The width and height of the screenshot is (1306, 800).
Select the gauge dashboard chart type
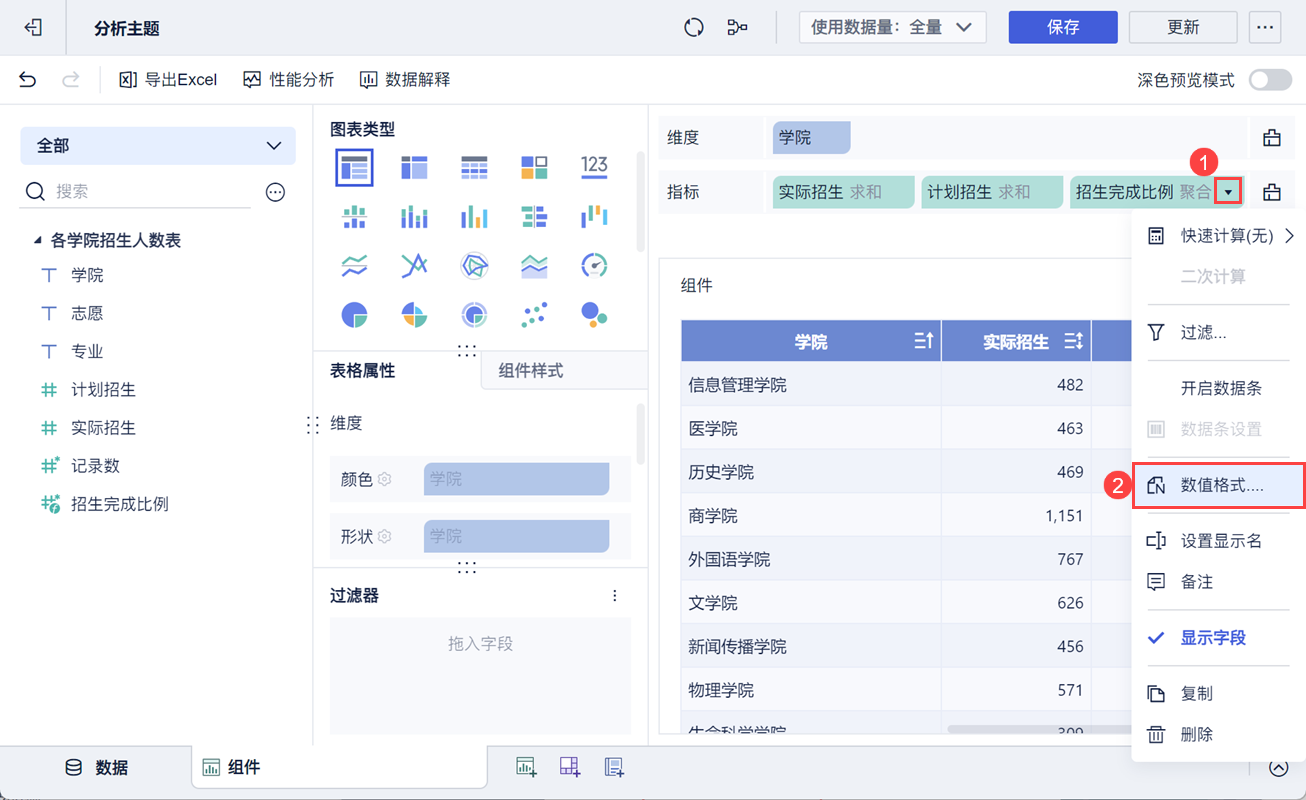[594, 266]
